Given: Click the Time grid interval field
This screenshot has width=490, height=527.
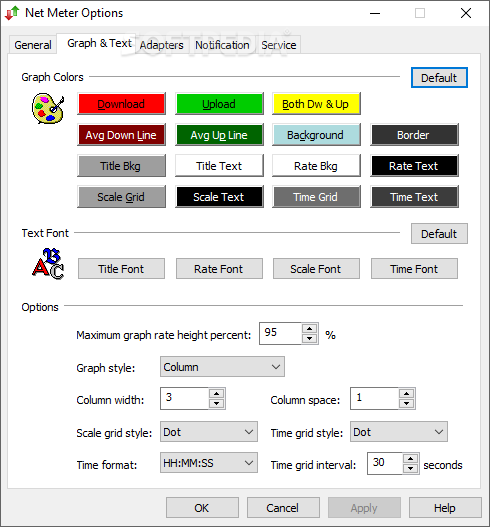Looking at the screenshot, I should click(x=385, y=463).
